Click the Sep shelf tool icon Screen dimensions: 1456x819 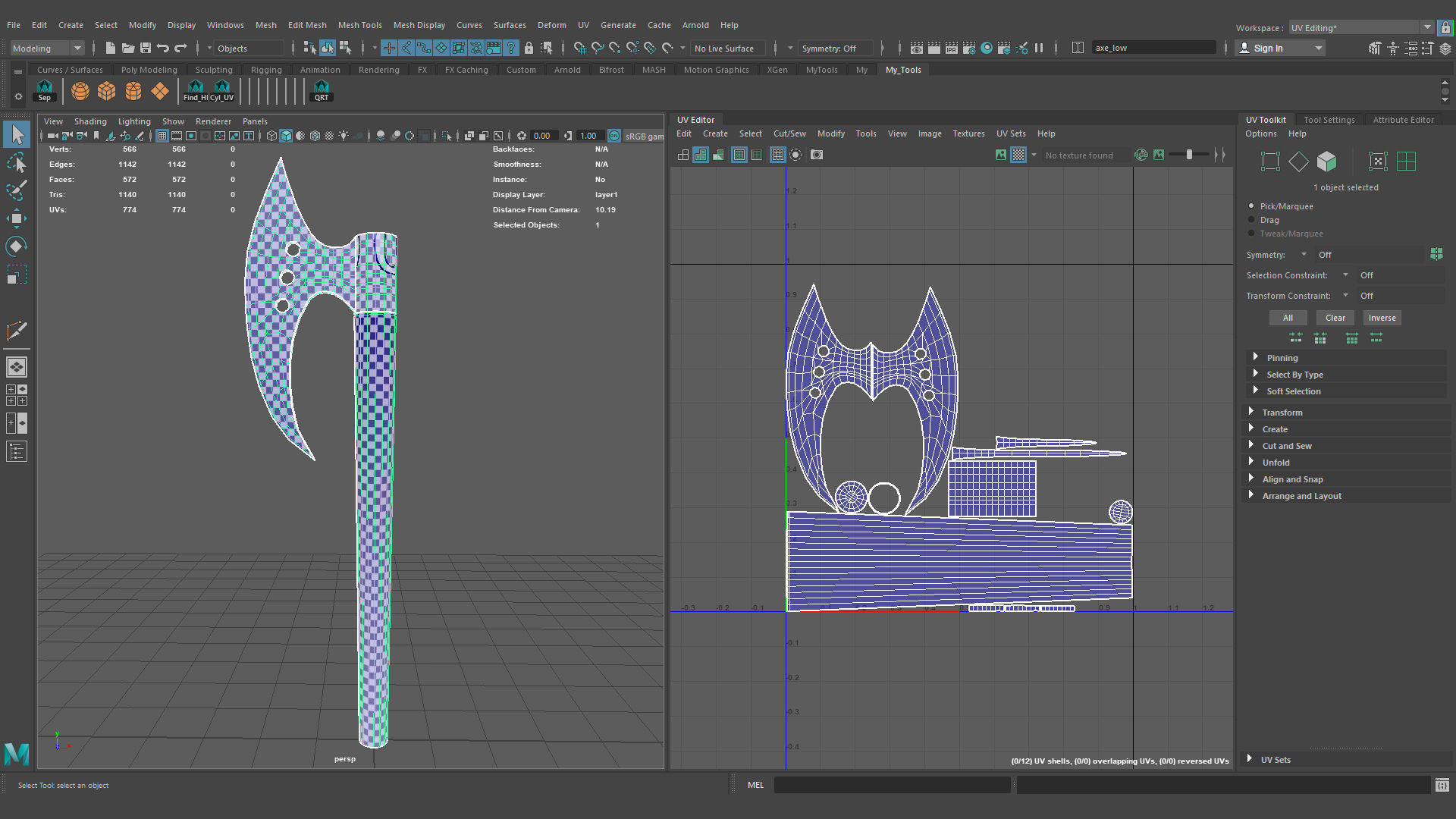pos(45,90)
